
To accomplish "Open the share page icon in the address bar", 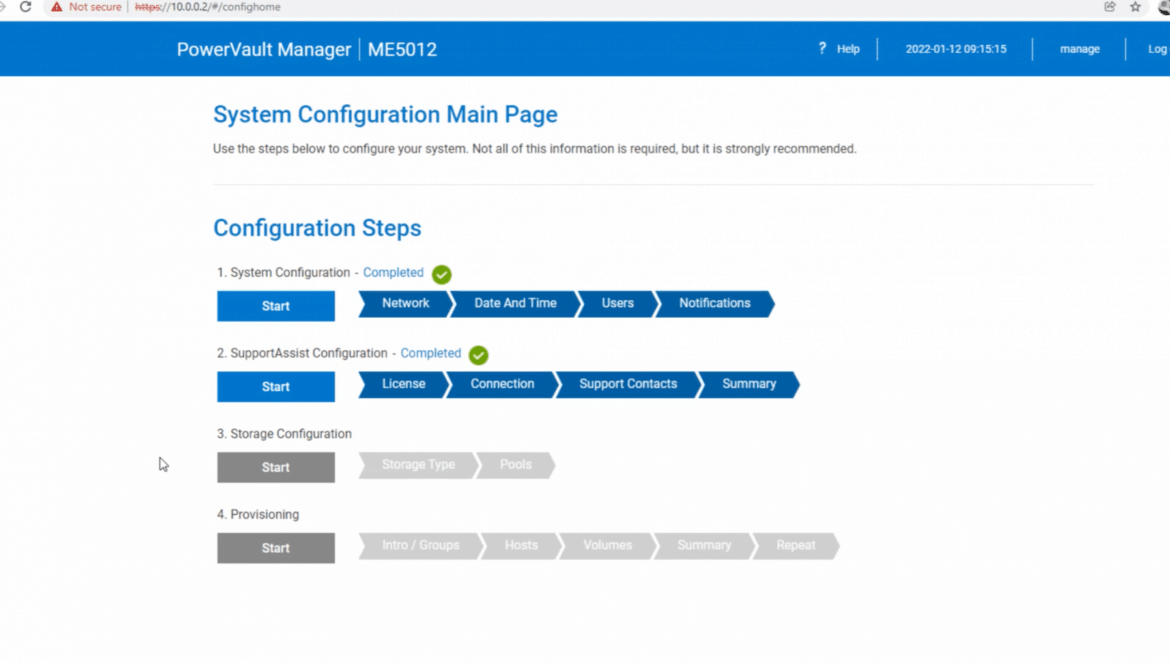I will [x=1110, y=7].
